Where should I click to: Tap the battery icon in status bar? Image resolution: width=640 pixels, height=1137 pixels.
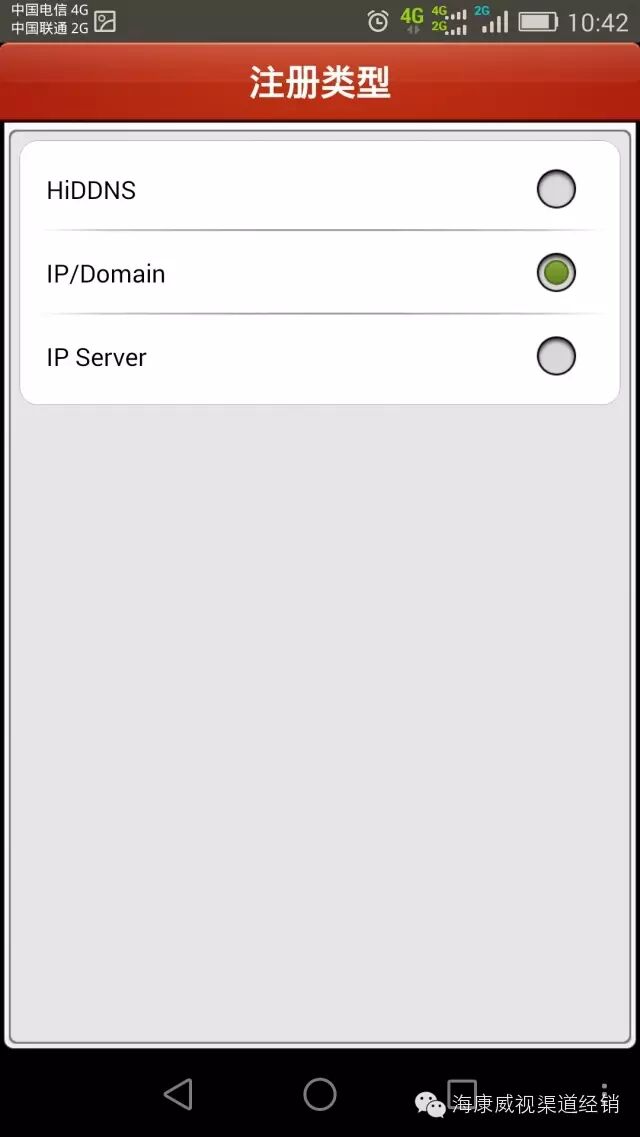(538, 22)
